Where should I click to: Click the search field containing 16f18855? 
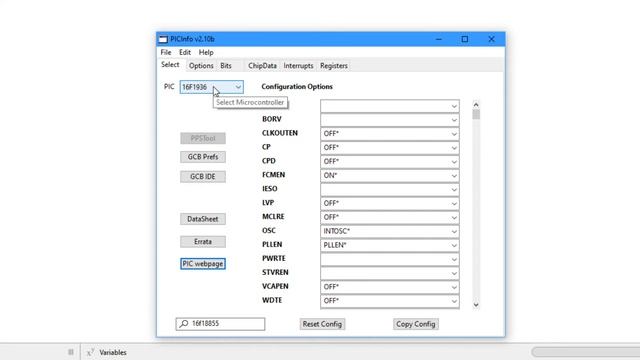220,324
